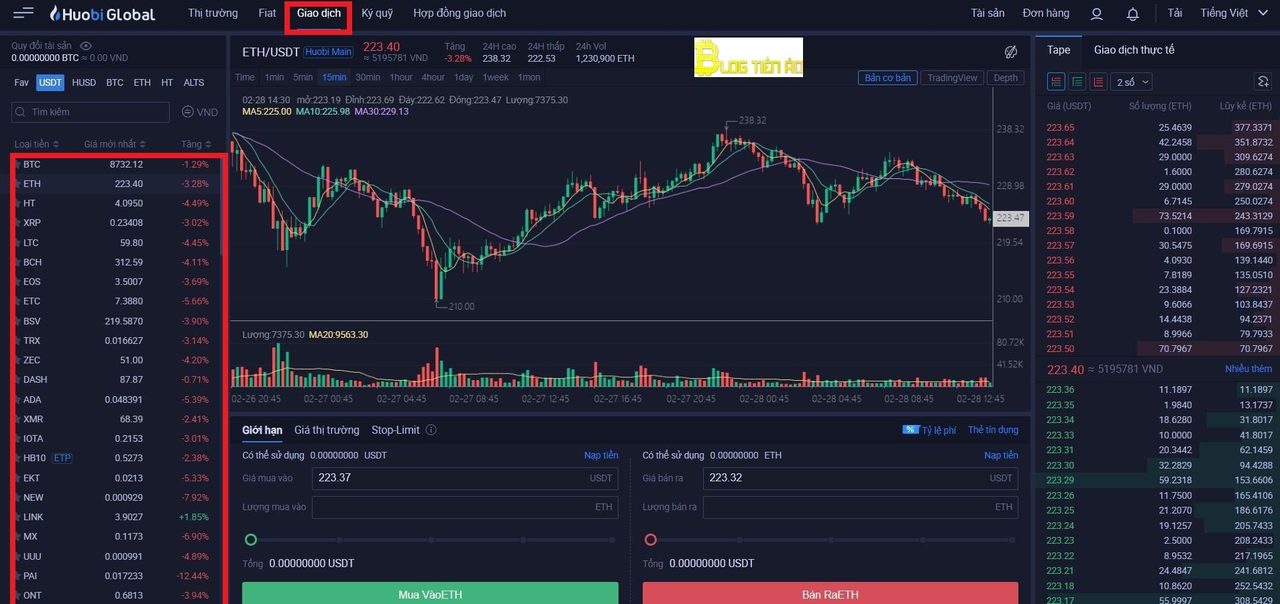1280x604 pixels.
Task: Sort the list by Loại tiền
Action: [37, 144]
